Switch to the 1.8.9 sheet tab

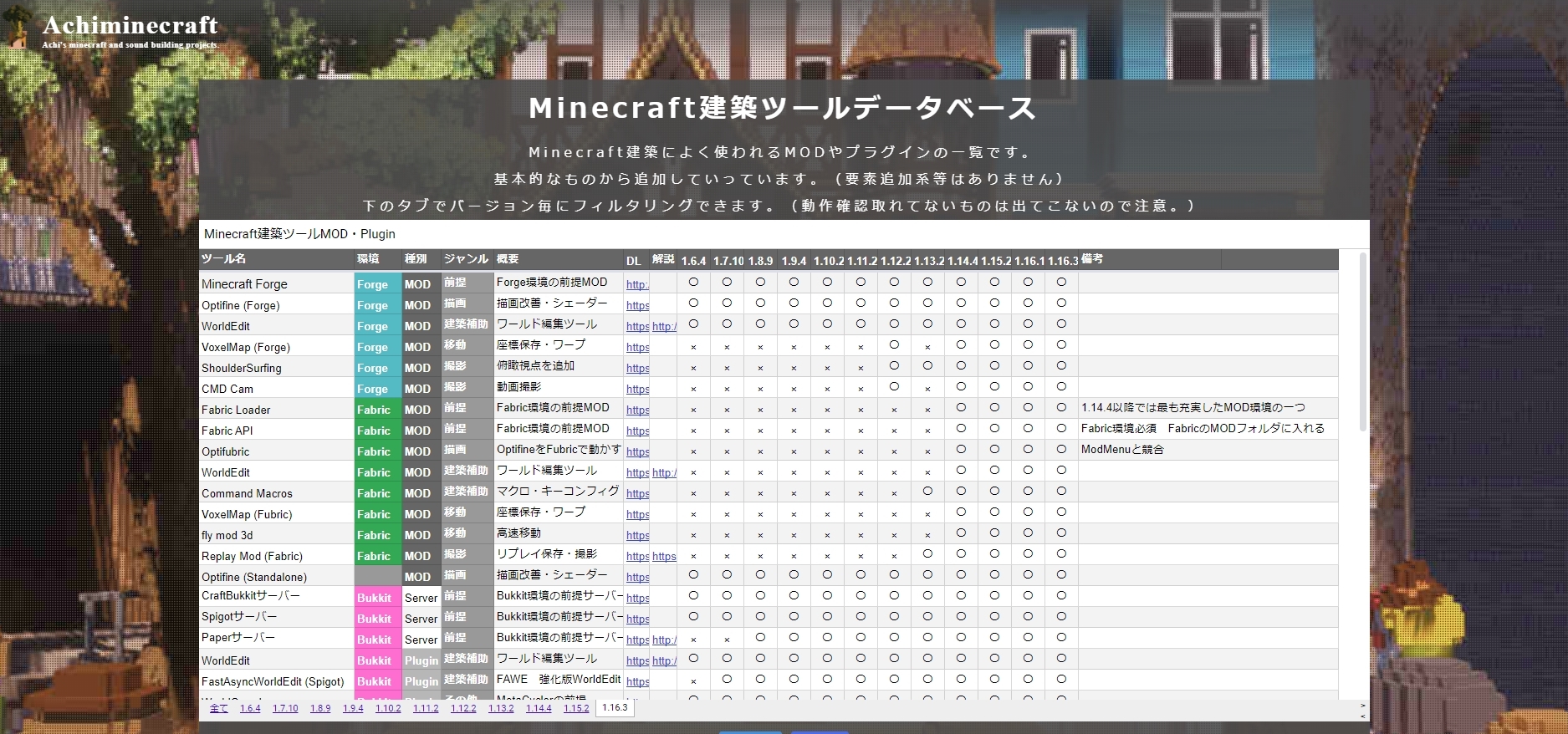320,708
